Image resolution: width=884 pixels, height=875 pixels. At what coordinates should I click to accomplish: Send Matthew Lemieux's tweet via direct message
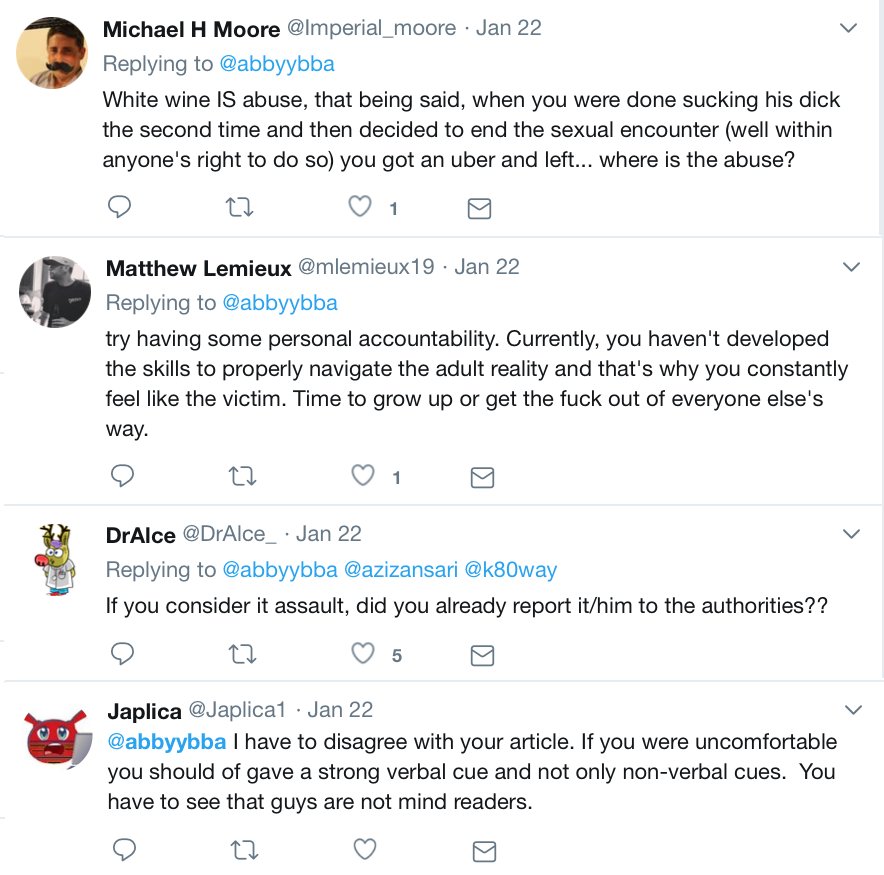(x=482, y=477)
